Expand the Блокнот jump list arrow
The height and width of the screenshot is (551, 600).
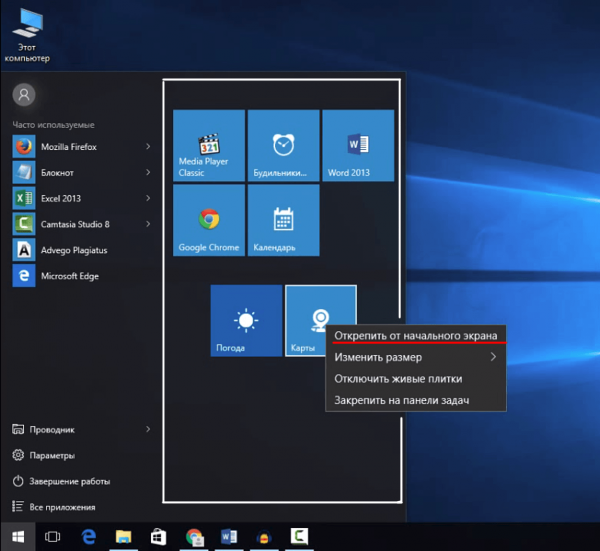(148, 173)
